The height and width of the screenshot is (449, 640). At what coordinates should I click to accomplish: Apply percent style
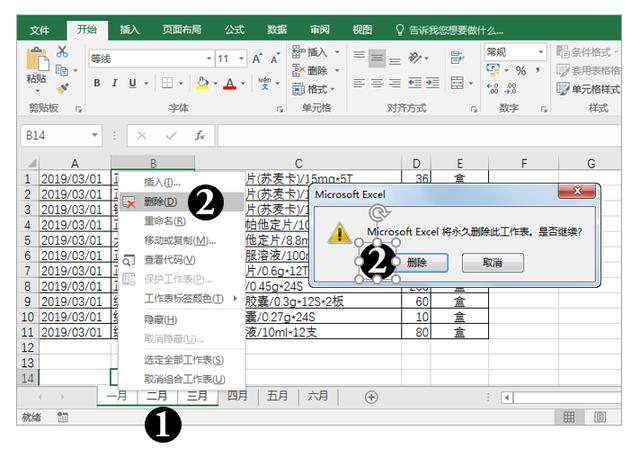[520, 71]
